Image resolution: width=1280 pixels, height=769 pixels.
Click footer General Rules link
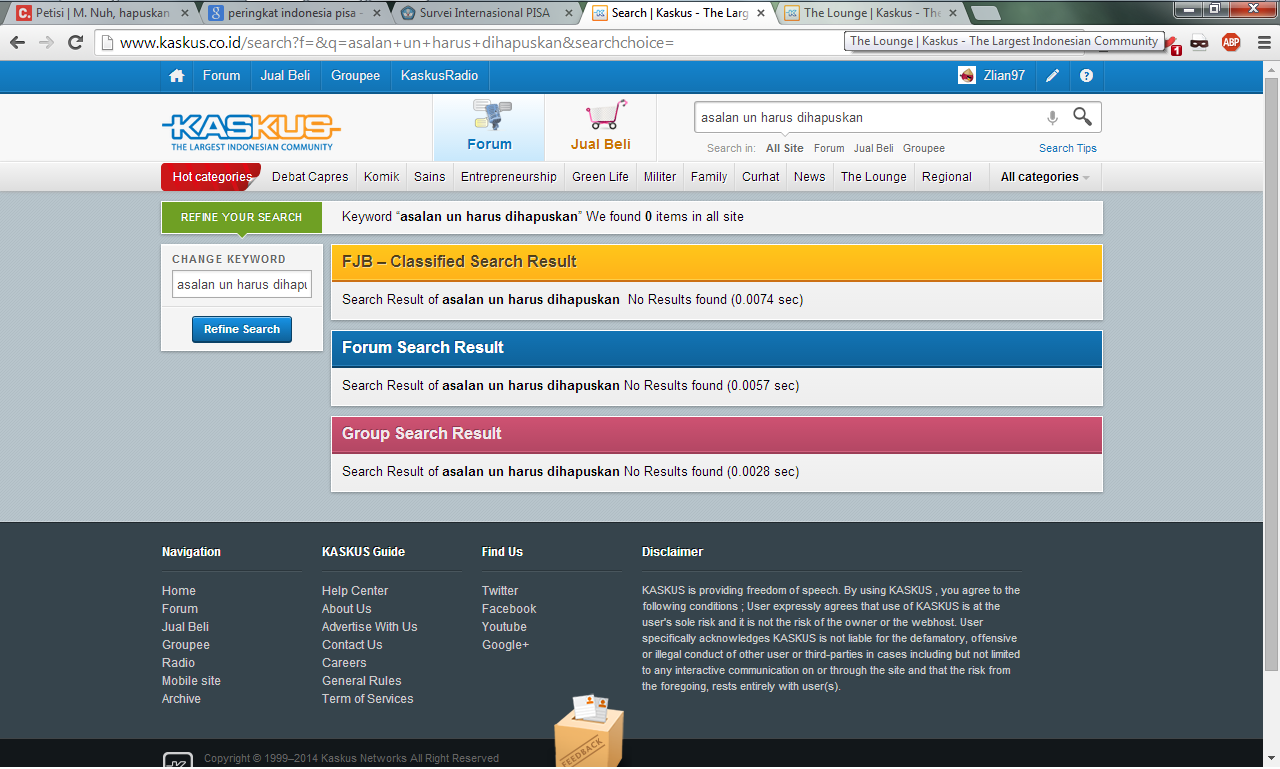(362, 681)
